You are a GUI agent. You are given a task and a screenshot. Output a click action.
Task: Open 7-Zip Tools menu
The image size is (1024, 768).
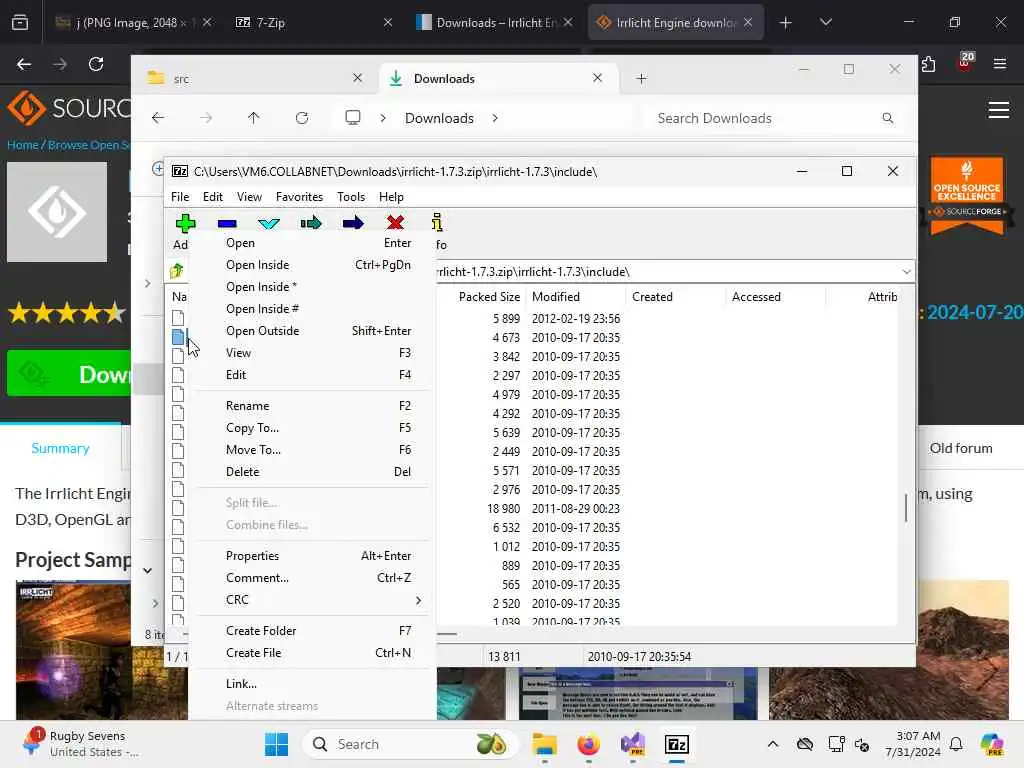[351, 197]
